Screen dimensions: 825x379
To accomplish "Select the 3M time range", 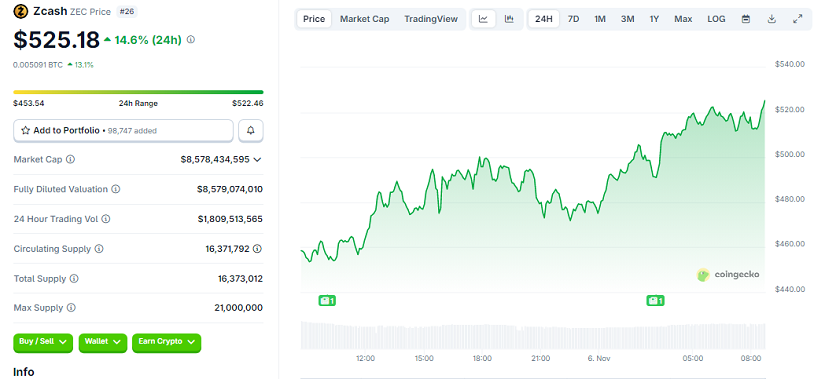I will (x=627, y=19).
